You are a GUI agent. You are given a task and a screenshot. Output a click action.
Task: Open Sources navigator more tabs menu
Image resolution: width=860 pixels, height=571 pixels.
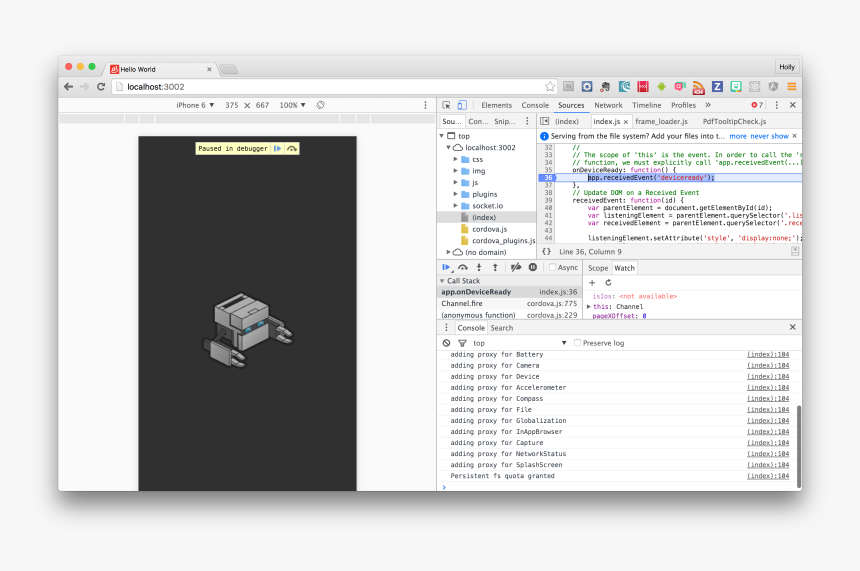(527, 121)
